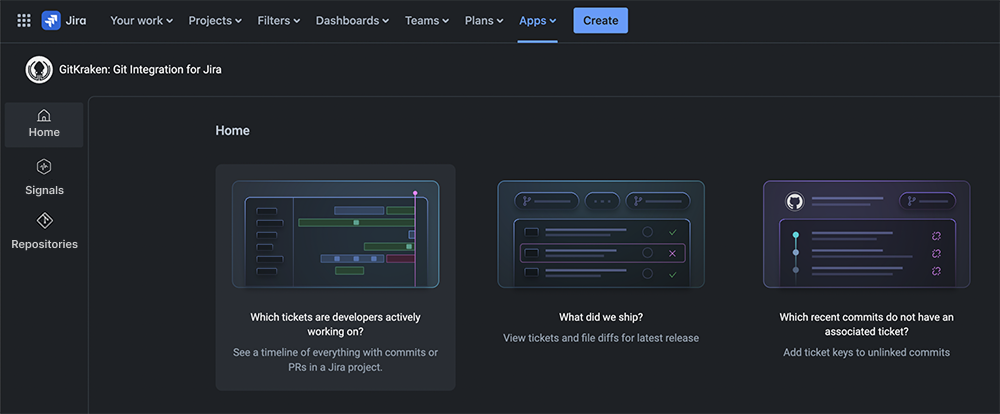Open the app switcher grid icon
The width and height of the screenshot is (1000, 414).
coord(24,20)
